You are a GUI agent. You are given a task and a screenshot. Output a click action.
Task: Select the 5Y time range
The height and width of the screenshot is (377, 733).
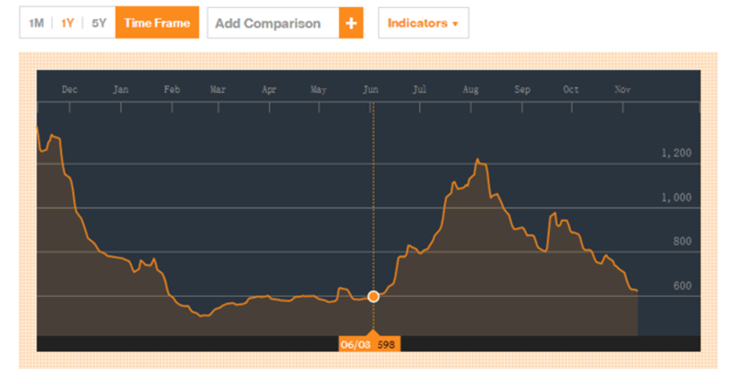click(99, 23)
